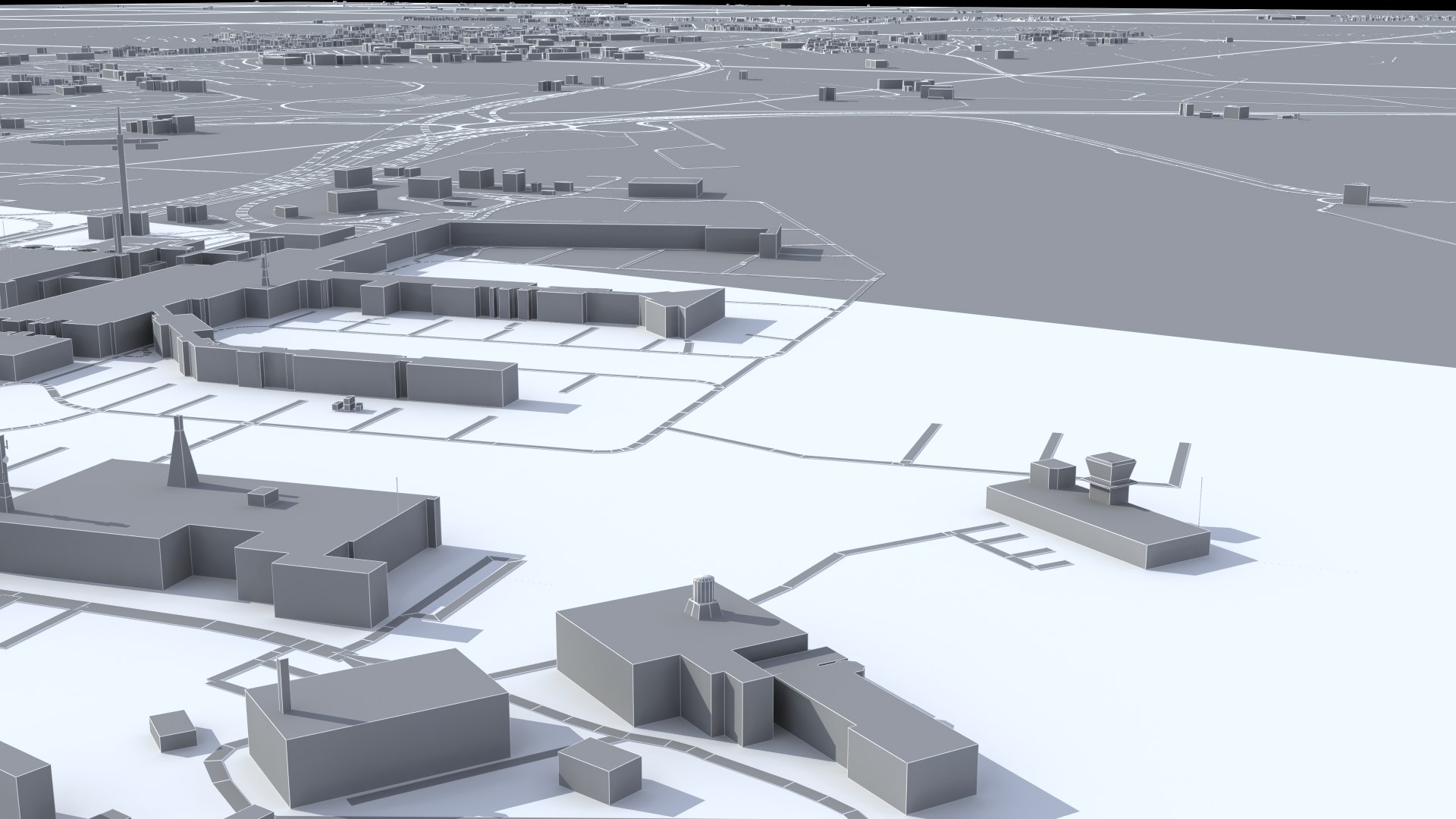1456x819 pixels.
Task: Select the air traffic control tower model
Action: (x=1110, y=478)
